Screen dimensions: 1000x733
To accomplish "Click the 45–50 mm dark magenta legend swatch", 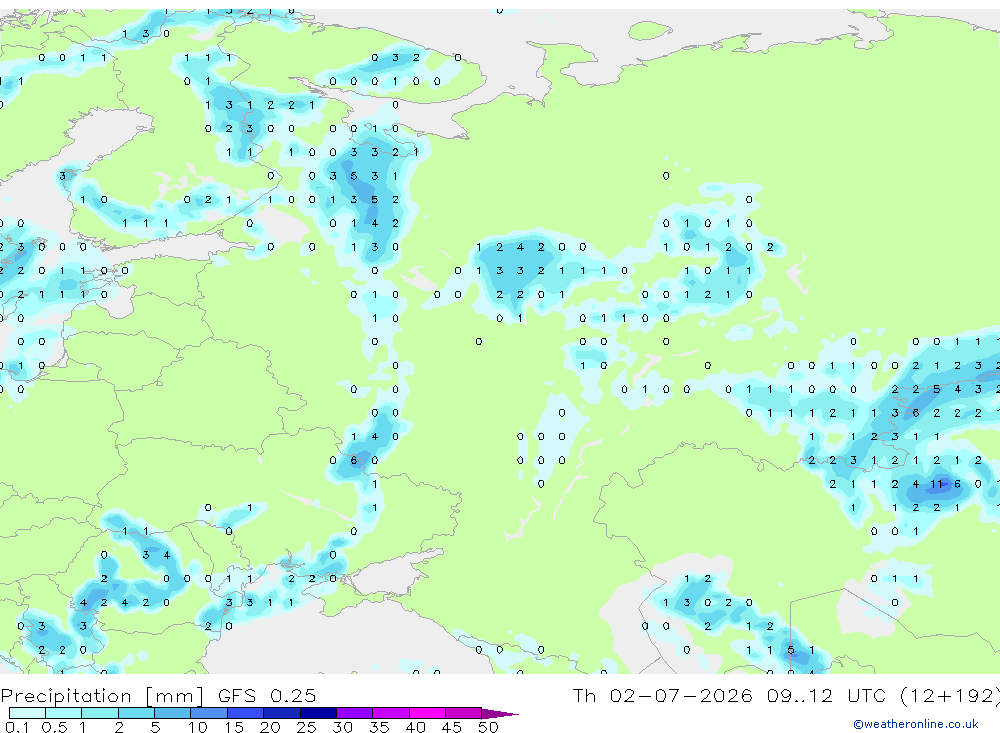I will pyautogui.click(x=464, y=713).
